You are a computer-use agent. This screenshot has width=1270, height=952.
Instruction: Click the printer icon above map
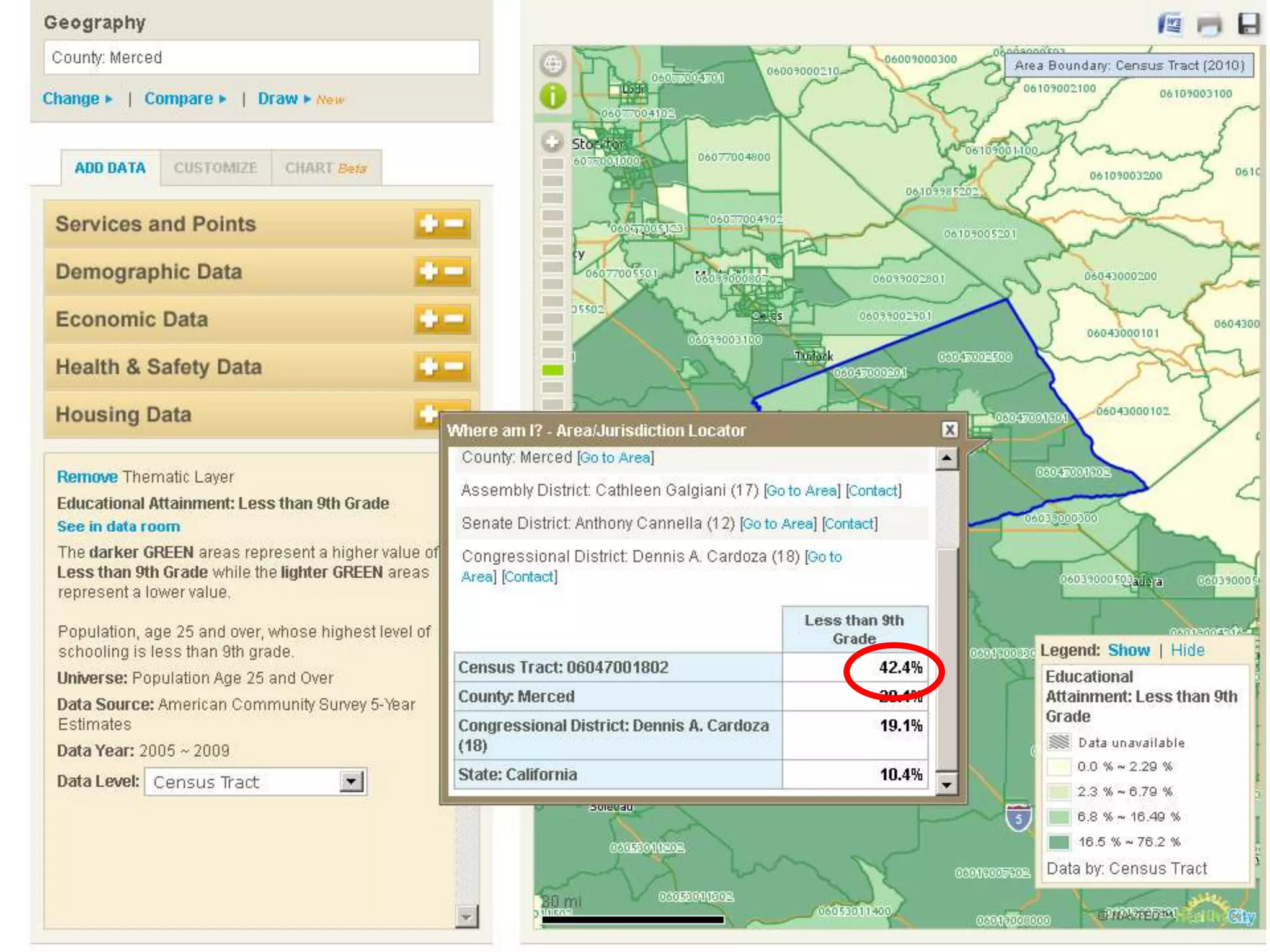click(x=1209, y=25)
